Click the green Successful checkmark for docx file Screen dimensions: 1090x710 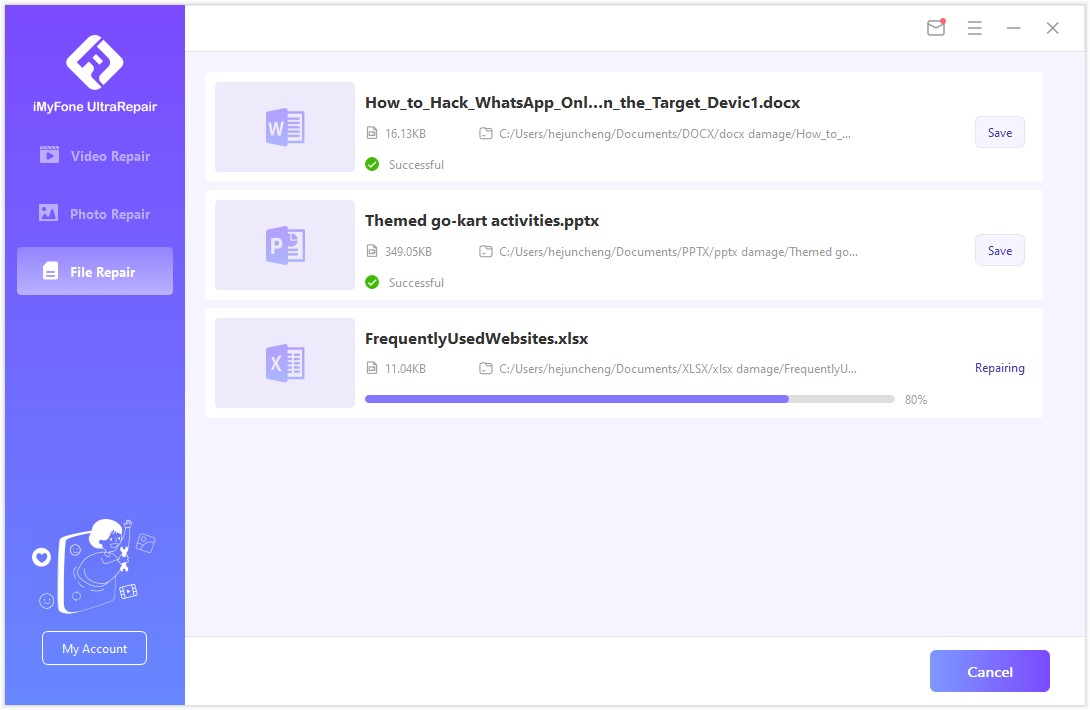click(x=372, y=164)
